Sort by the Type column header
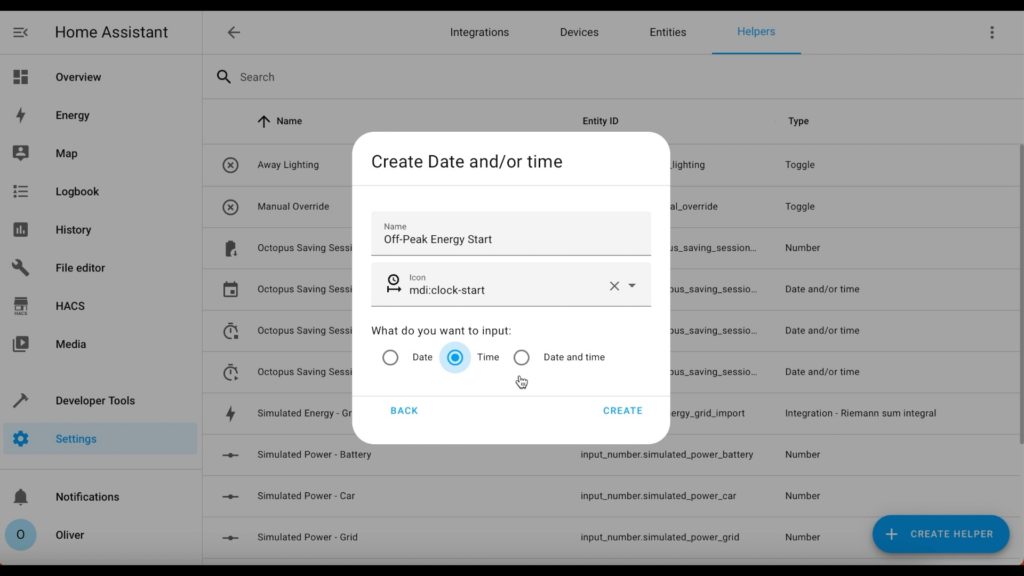1024x576 pixels. (x=798, y=121)
